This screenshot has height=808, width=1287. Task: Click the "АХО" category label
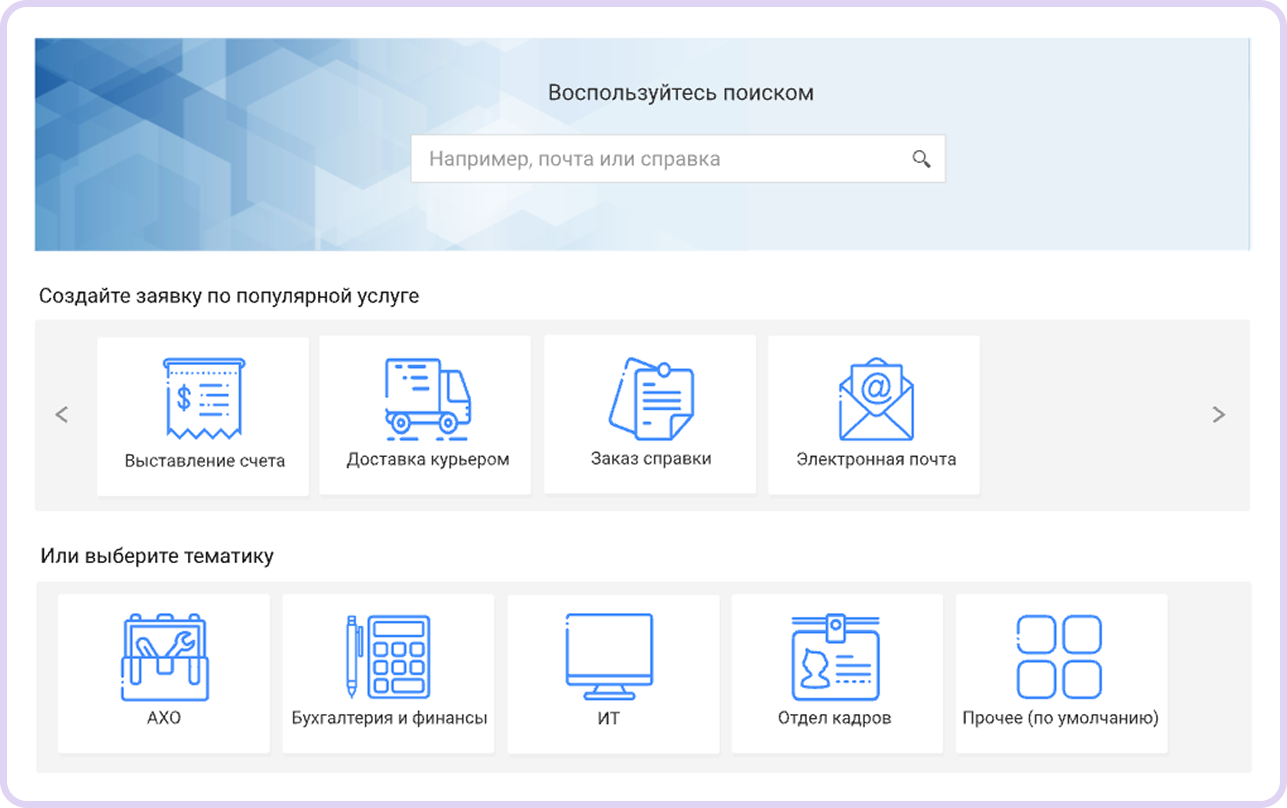[163, 716]
